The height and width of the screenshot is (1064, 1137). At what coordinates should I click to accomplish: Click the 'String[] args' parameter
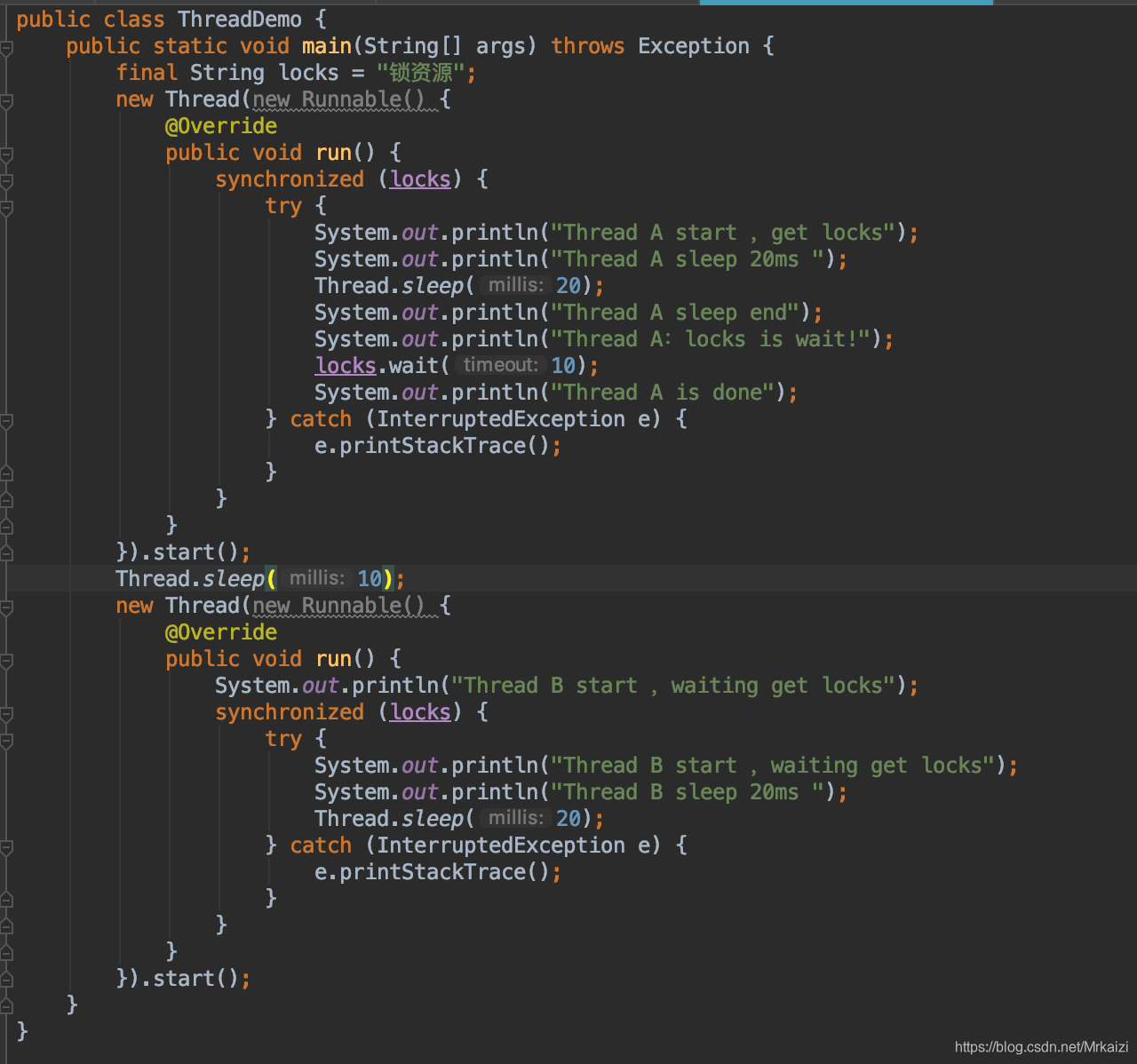click(x=445, y=46)
